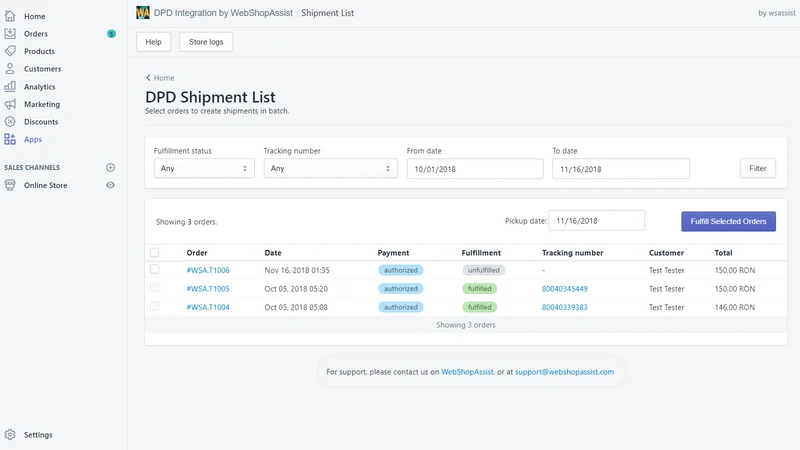This screenshot has width=800, height=450.
Task: Click the Tracking number column header
Action: pos(572,253)
